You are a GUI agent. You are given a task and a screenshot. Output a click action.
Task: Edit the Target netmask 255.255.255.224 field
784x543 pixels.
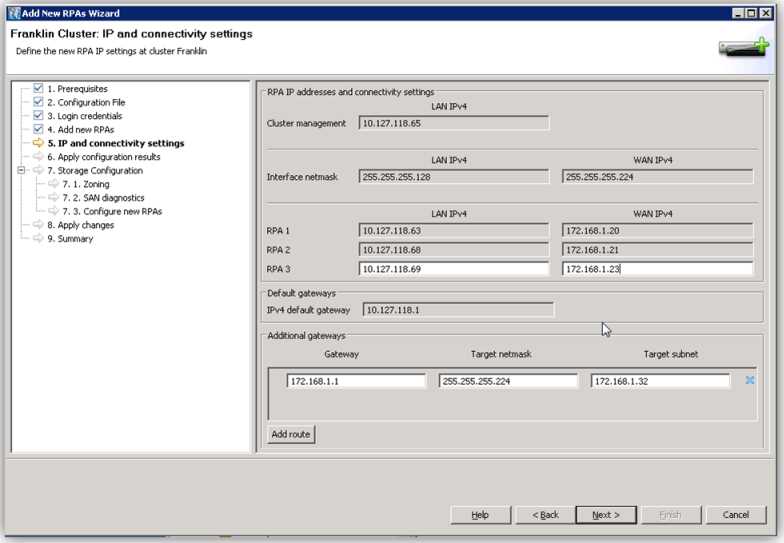pos(508,381)
